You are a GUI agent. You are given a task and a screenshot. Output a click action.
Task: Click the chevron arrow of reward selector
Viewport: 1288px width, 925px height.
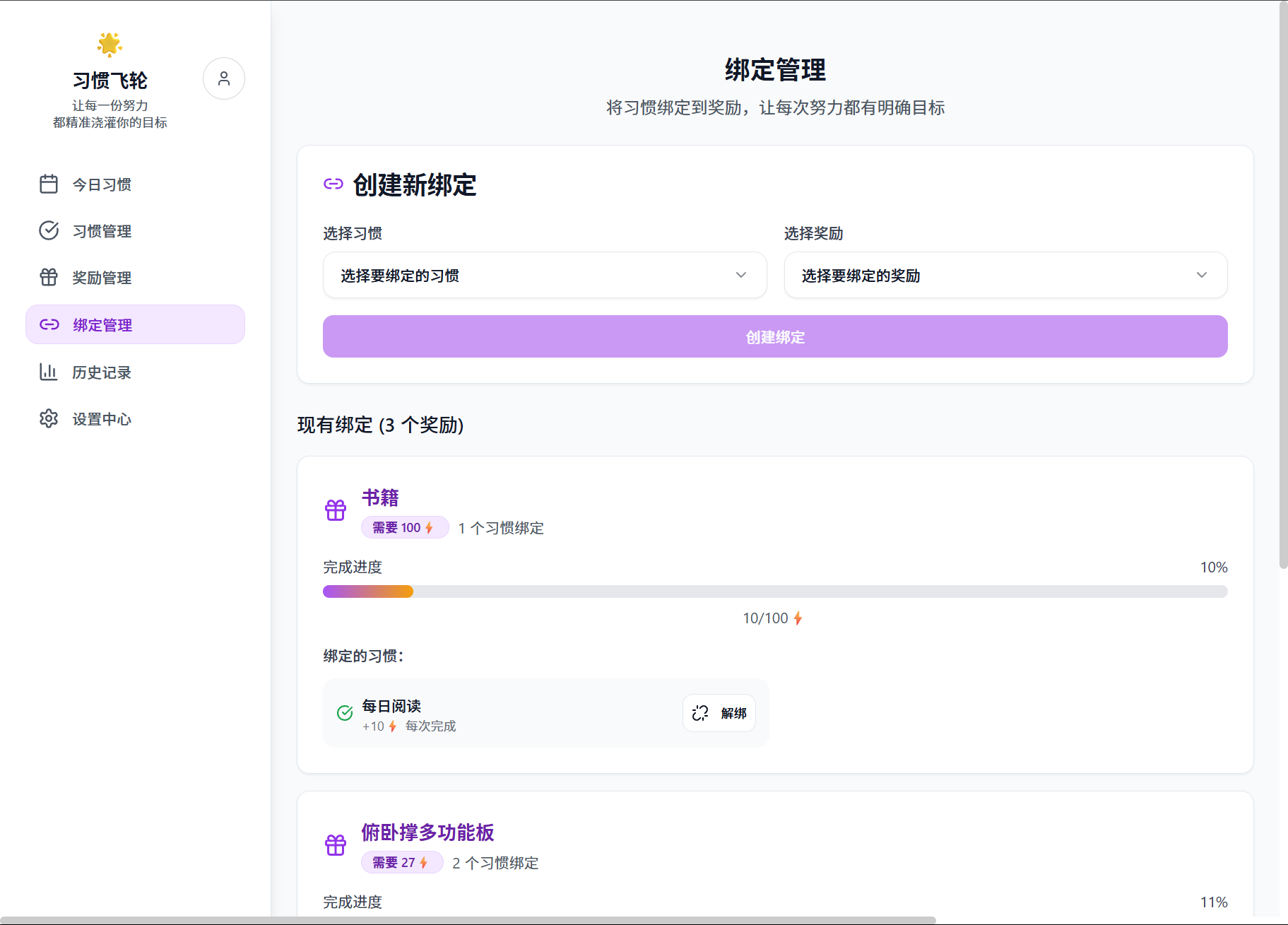pyautogui.click(x=1202, y=275)
